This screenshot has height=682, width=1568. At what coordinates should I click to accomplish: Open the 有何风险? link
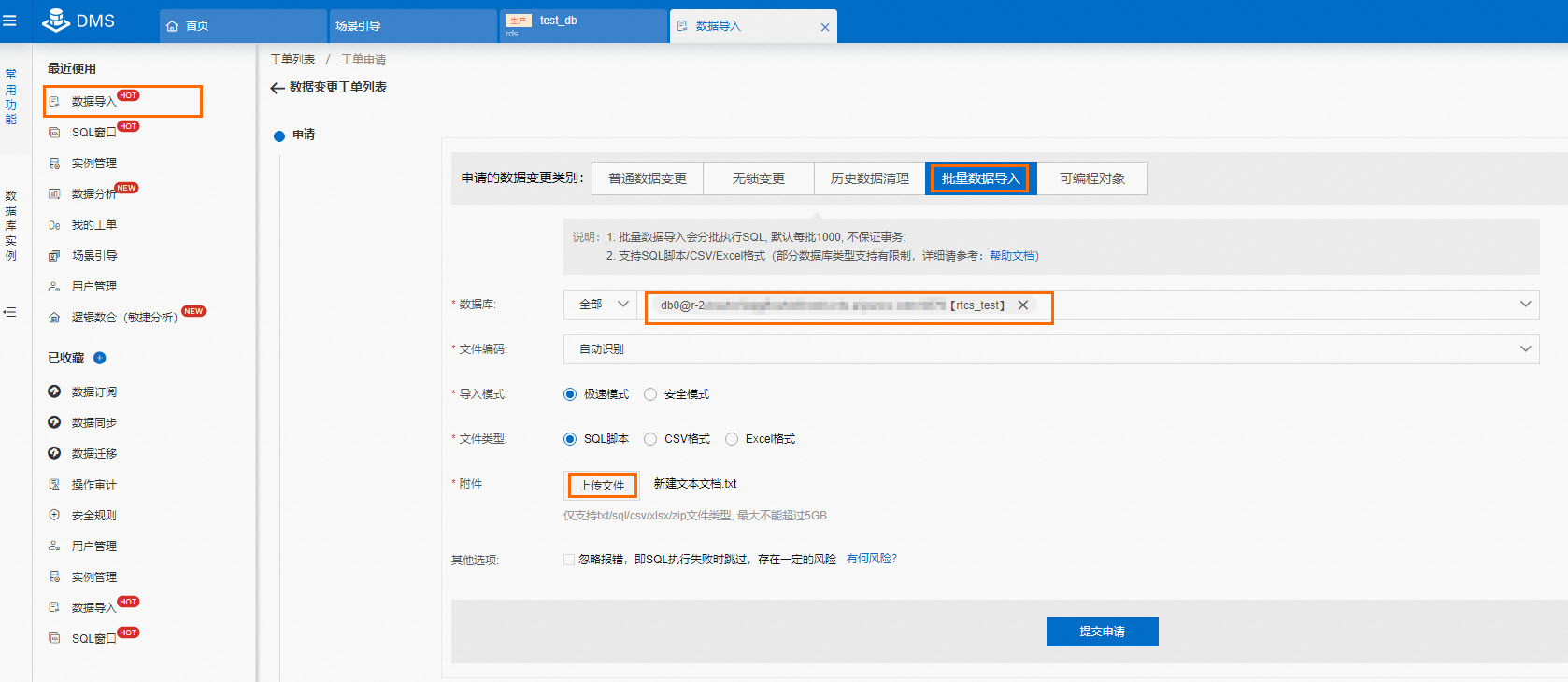point(871,559)
